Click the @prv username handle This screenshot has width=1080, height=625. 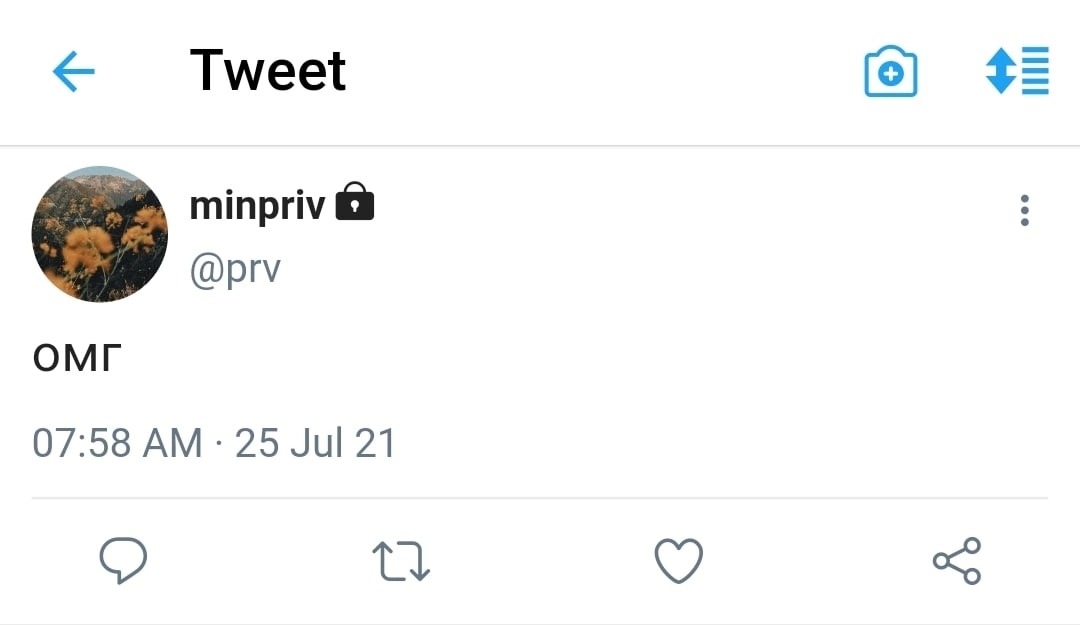[235, 269]
